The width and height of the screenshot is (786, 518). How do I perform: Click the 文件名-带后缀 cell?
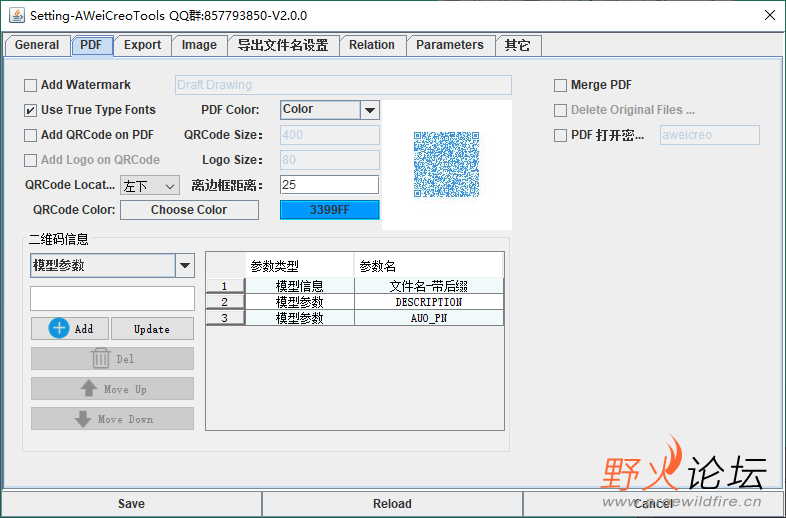point(429,286)
